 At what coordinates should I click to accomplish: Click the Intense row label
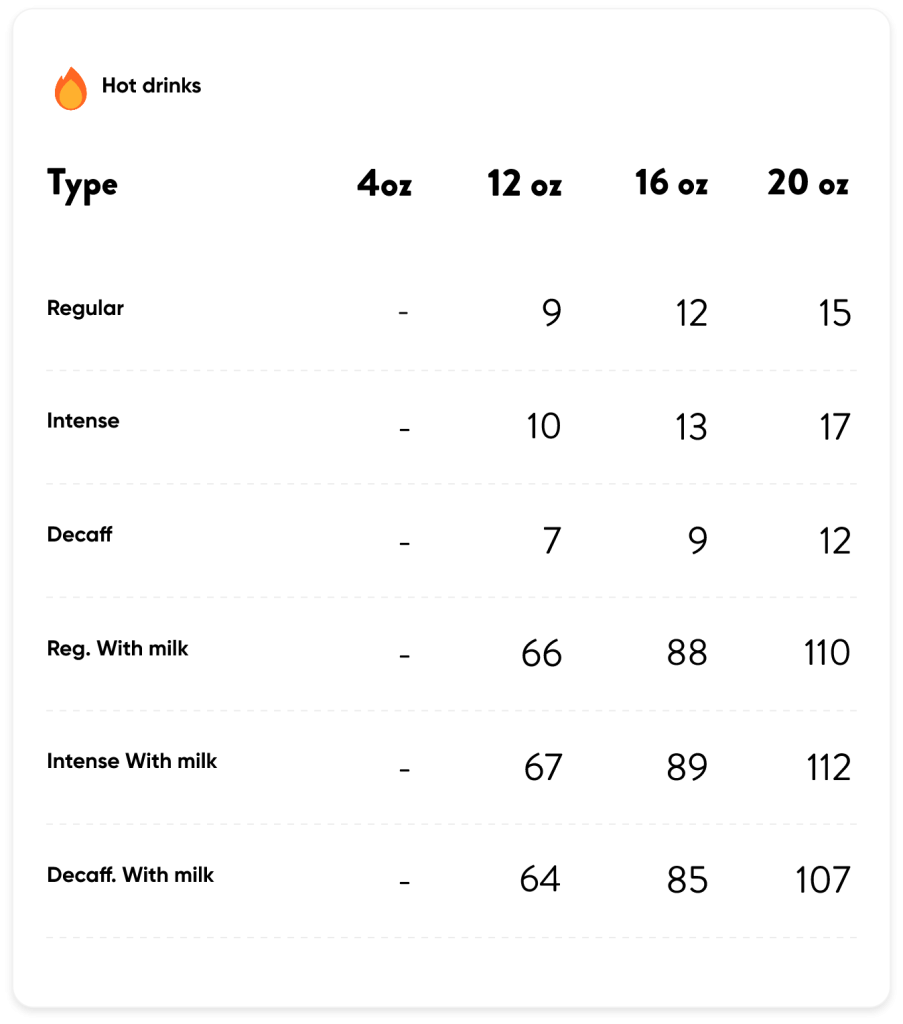point(83,421)
